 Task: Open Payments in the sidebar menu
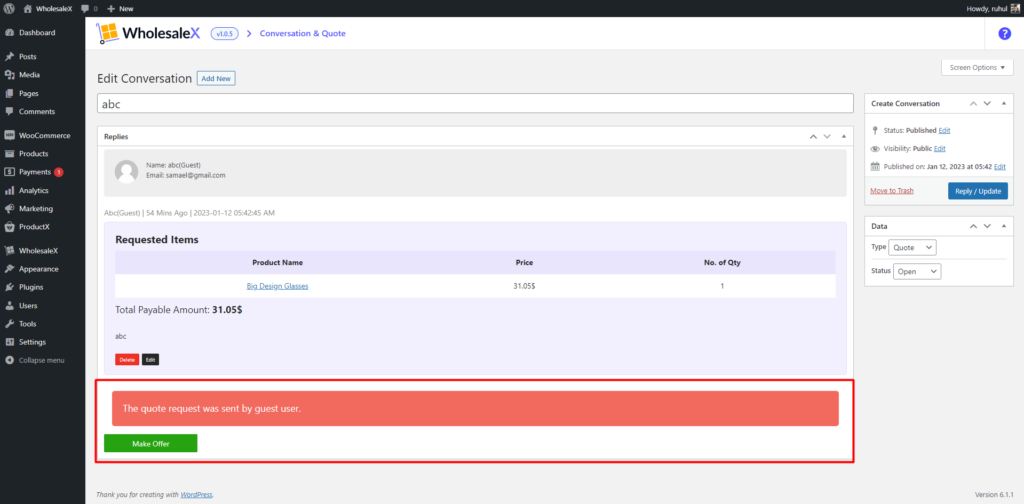click(x=35, y=172)
